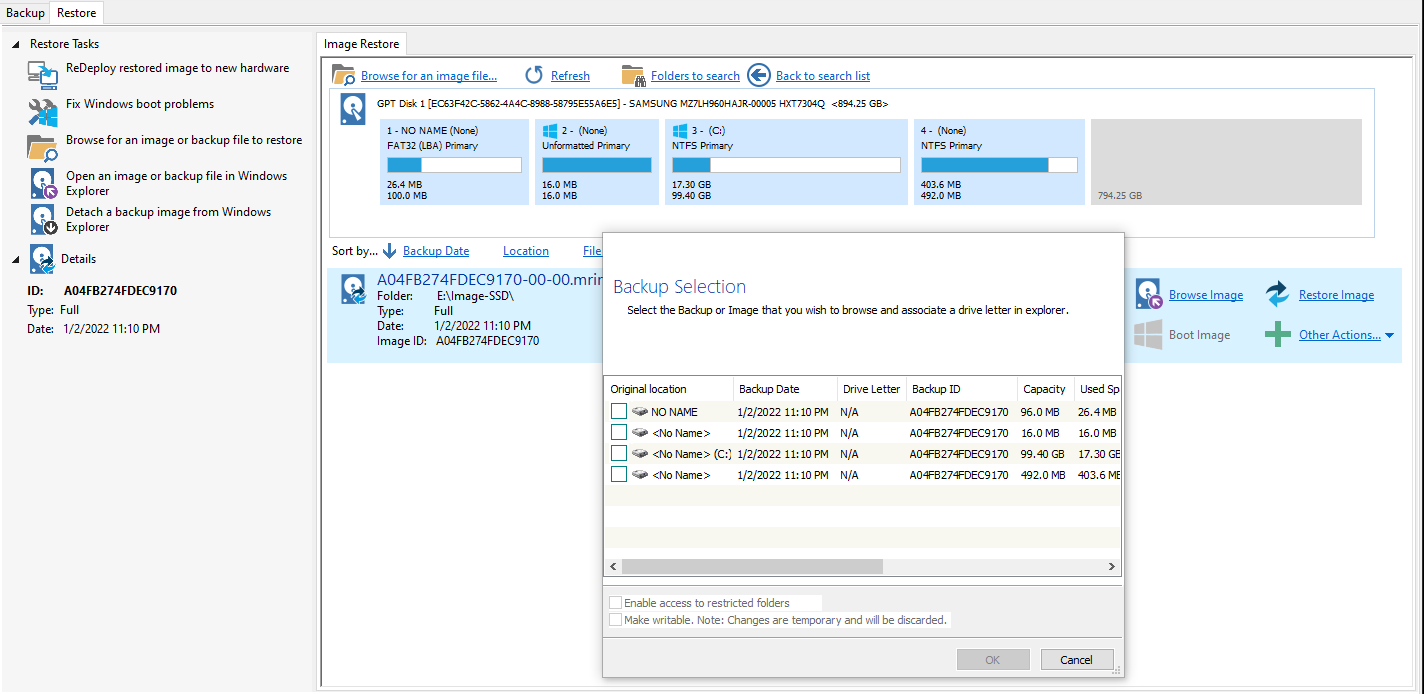Select the Image Restore tab

(x=361, y=44)
